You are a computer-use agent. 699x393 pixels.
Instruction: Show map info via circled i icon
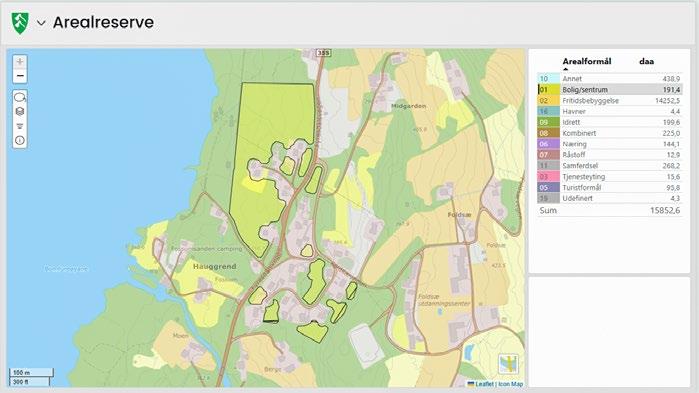pyautogui.click(x=20, y=140)
